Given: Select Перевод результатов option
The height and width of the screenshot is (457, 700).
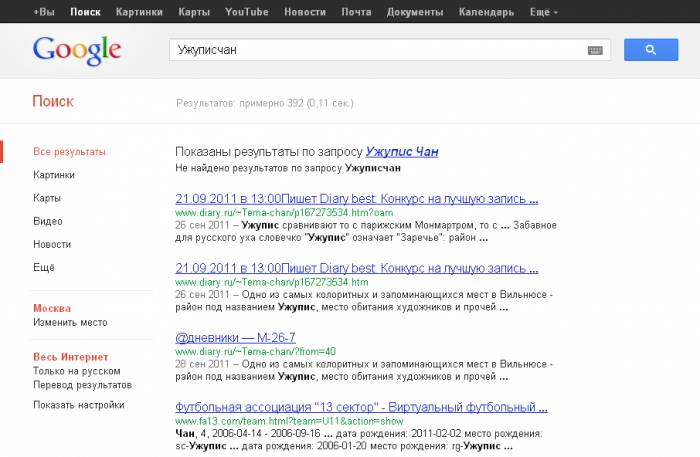Looking at the screenshot, I should coord(83,385).
